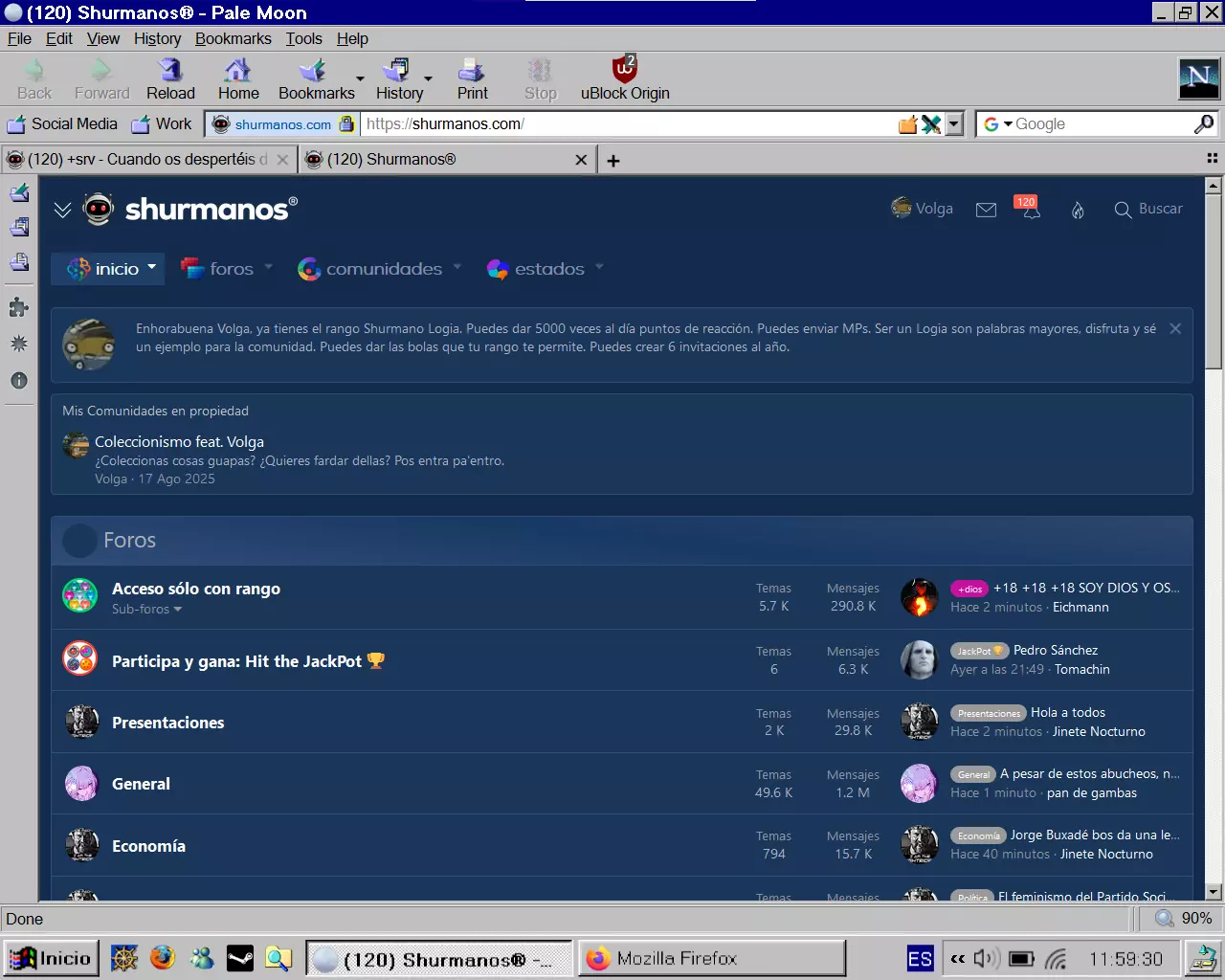Close the '+srv - Cuando os despertéis' tab
The width and height of the screenshot is (1225, 980).
(282, 160)
